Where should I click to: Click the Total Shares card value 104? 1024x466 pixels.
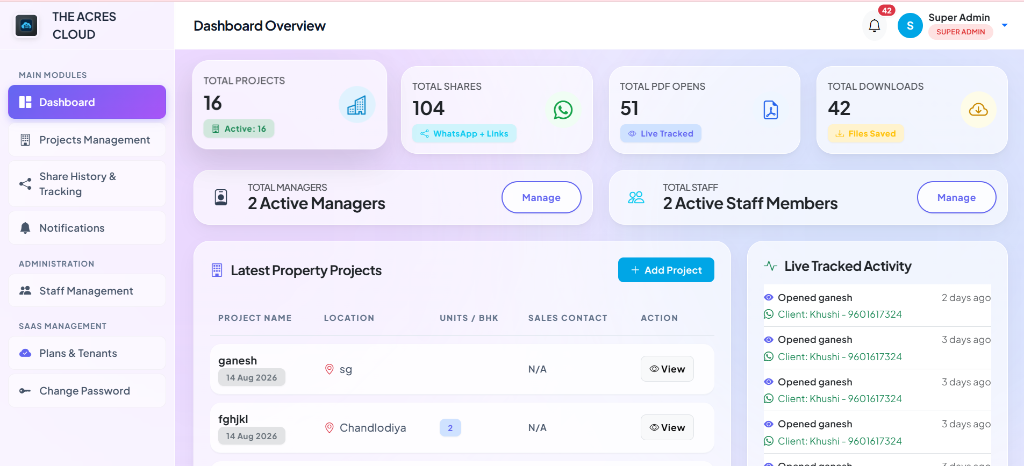[x=428, y=108]
